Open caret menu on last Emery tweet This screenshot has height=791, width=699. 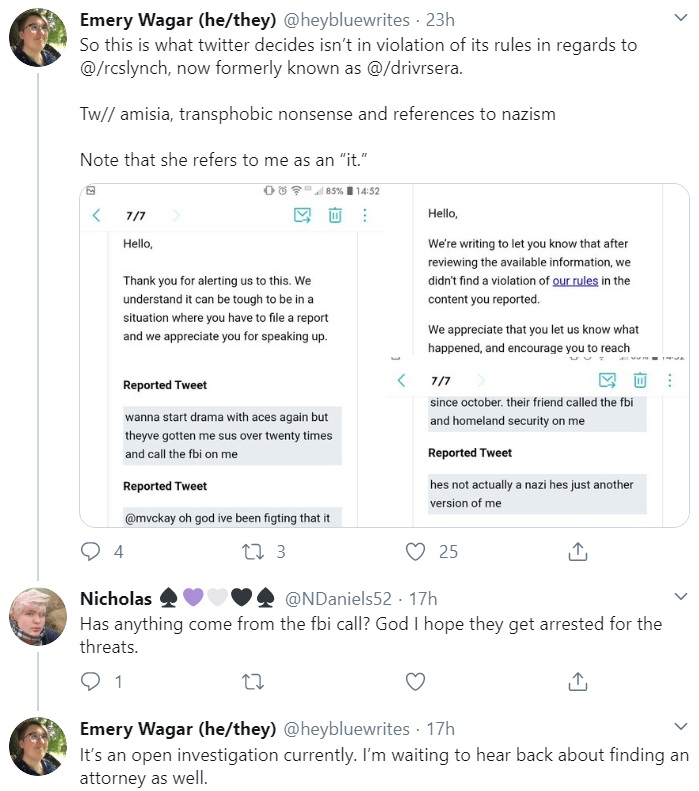coord(681,727)
